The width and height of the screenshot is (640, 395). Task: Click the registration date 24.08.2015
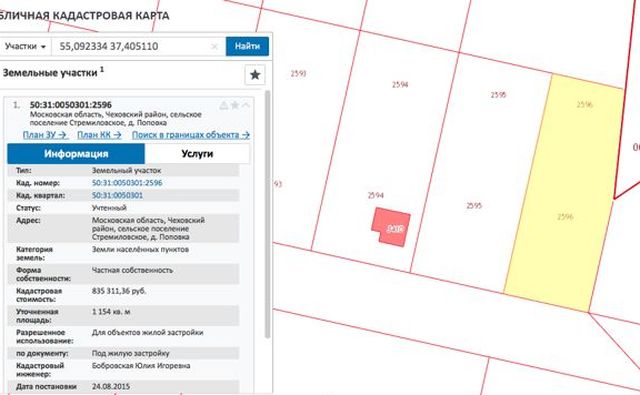click(x=111, y=386)
